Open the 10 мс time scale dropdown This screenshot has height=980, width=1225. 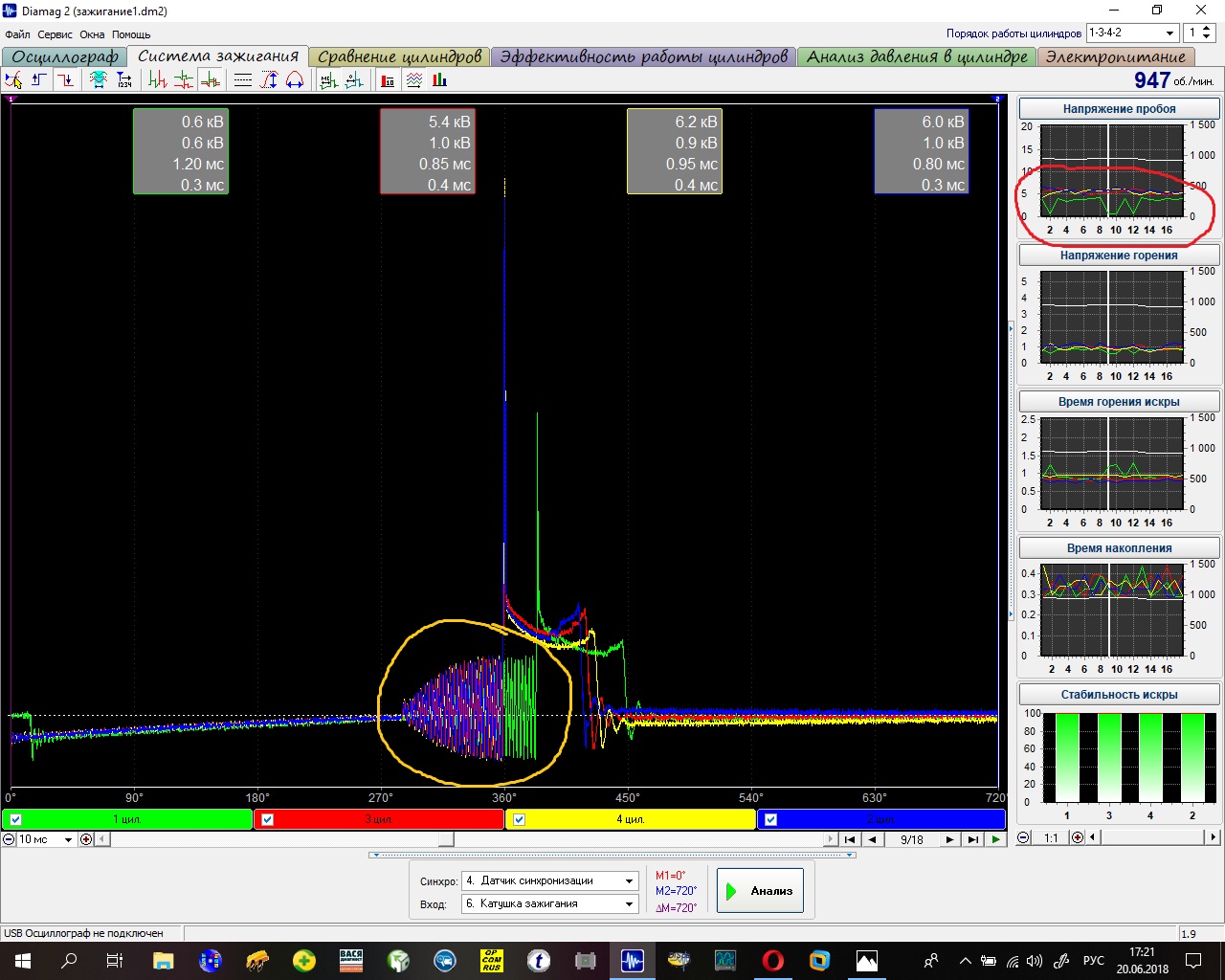[68, 839]
